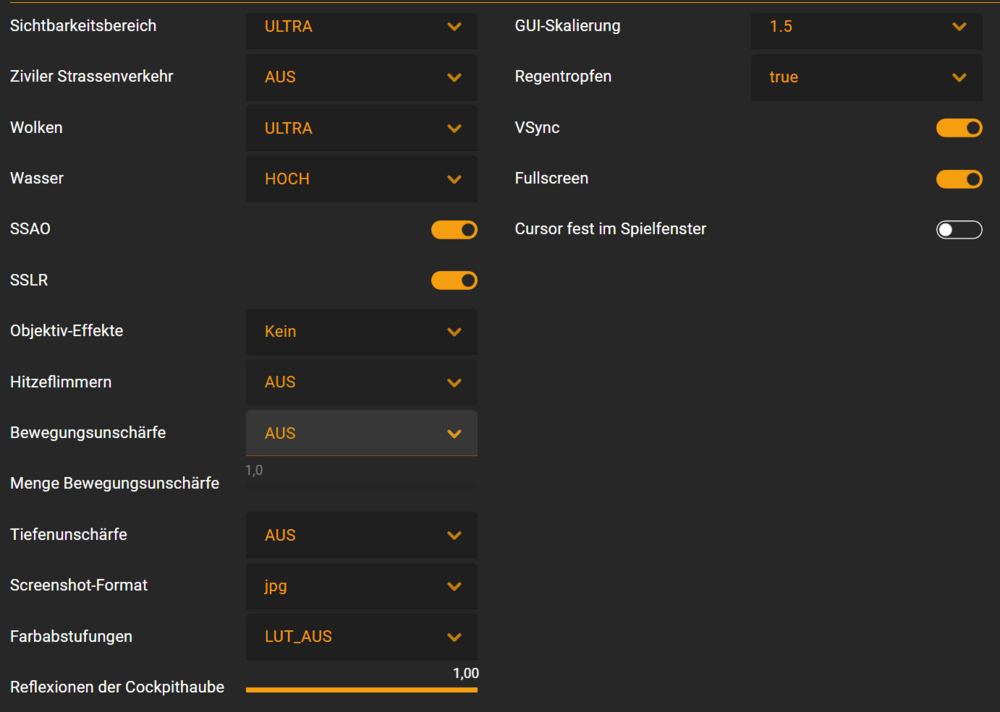Open the Bewegungsunschärfe dropdown
Image resolution: width=1000 pixels, height=712 pixels.
(x=361, y=433)
